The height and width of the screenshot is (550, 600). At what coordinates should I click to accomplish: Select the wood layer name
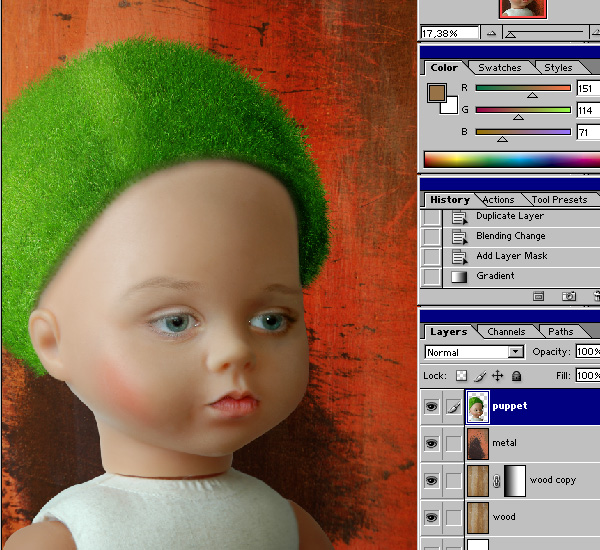tap(504, 517)
